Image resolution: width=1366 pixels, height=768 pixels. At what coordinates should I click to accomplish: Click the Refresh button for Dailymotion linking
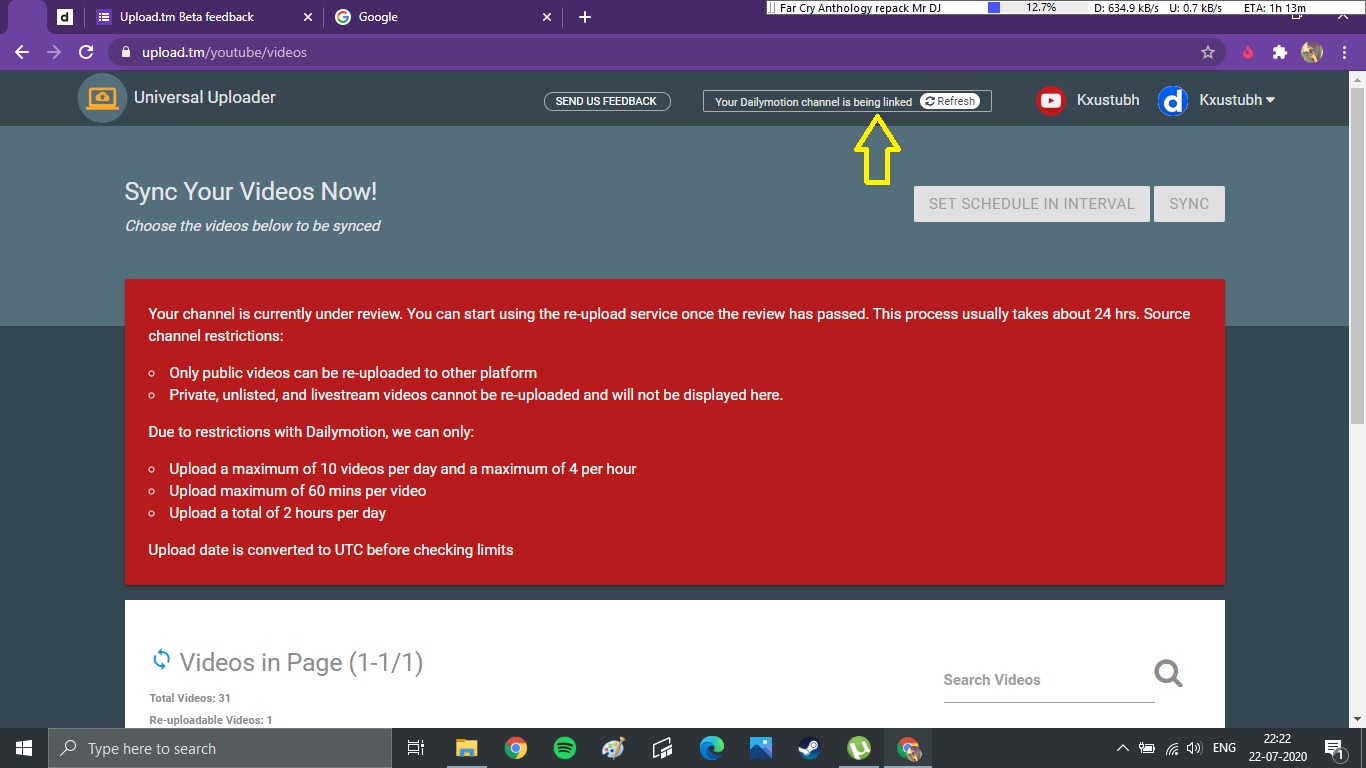(x=949, y=101)
